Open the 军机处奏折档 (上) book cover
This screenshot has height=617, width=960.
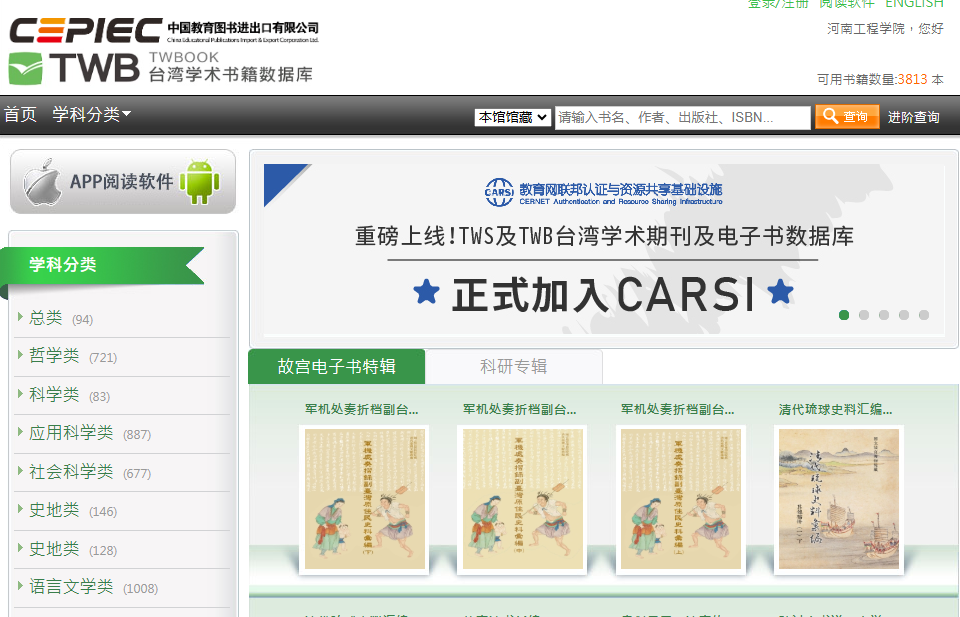click(680, 499)
